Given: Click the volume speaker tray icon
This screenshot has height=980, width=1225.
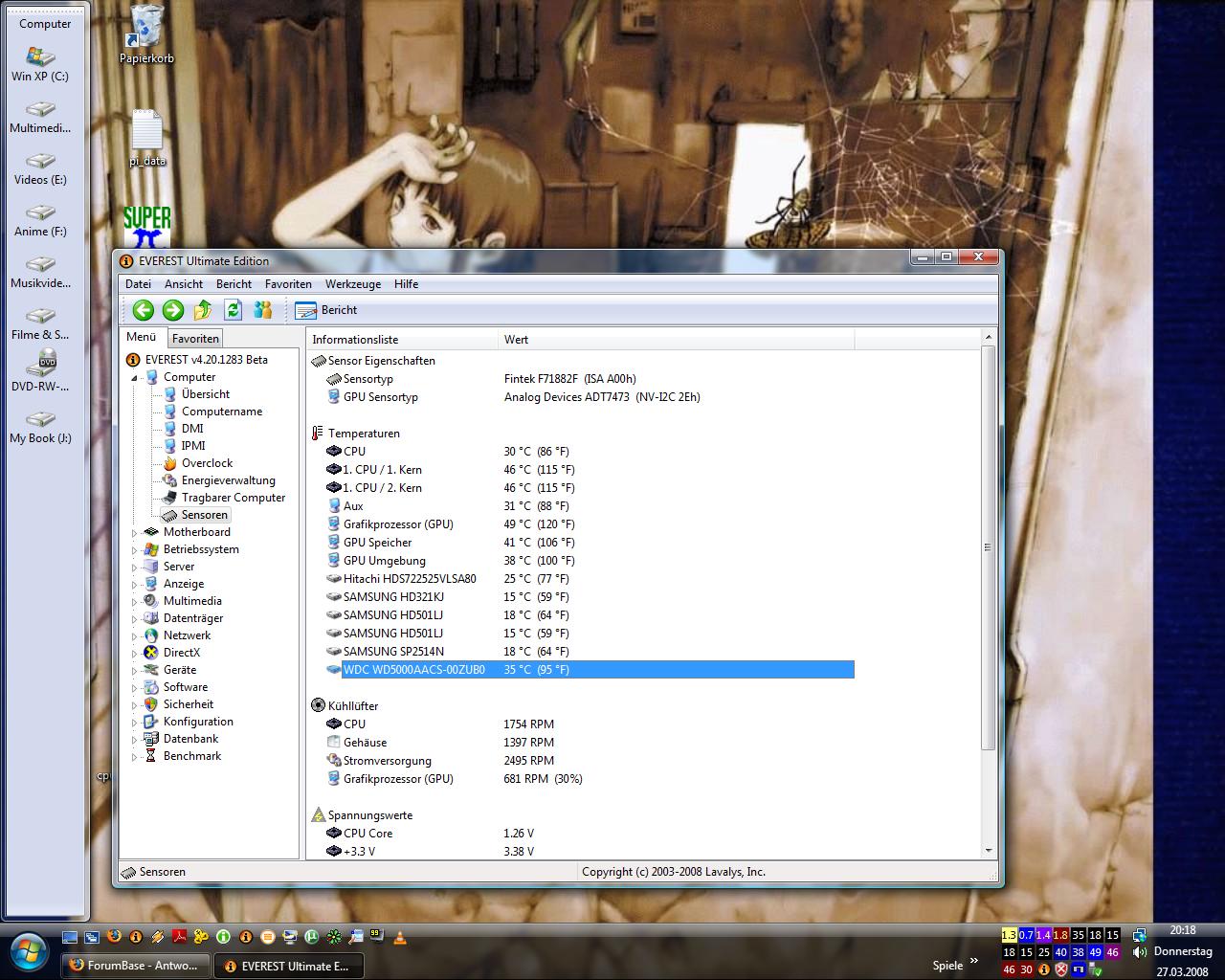Looking at the screenshot, I should tap(1139, 952).
